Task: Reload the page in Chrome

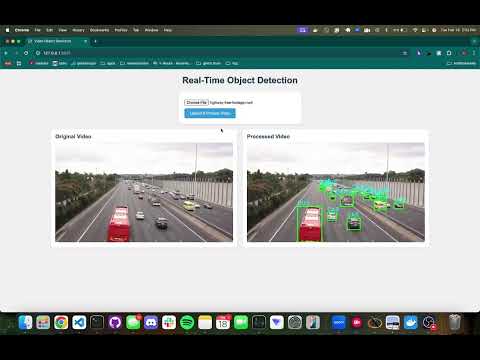Action: [26, 53]
